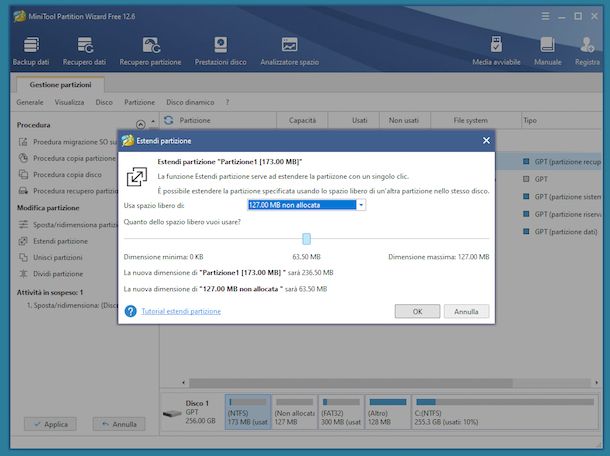The height and width of the screenshot is (456, 610).
Task: Click the GPT (partizione sistema) row type
Action: click(563, 196)
